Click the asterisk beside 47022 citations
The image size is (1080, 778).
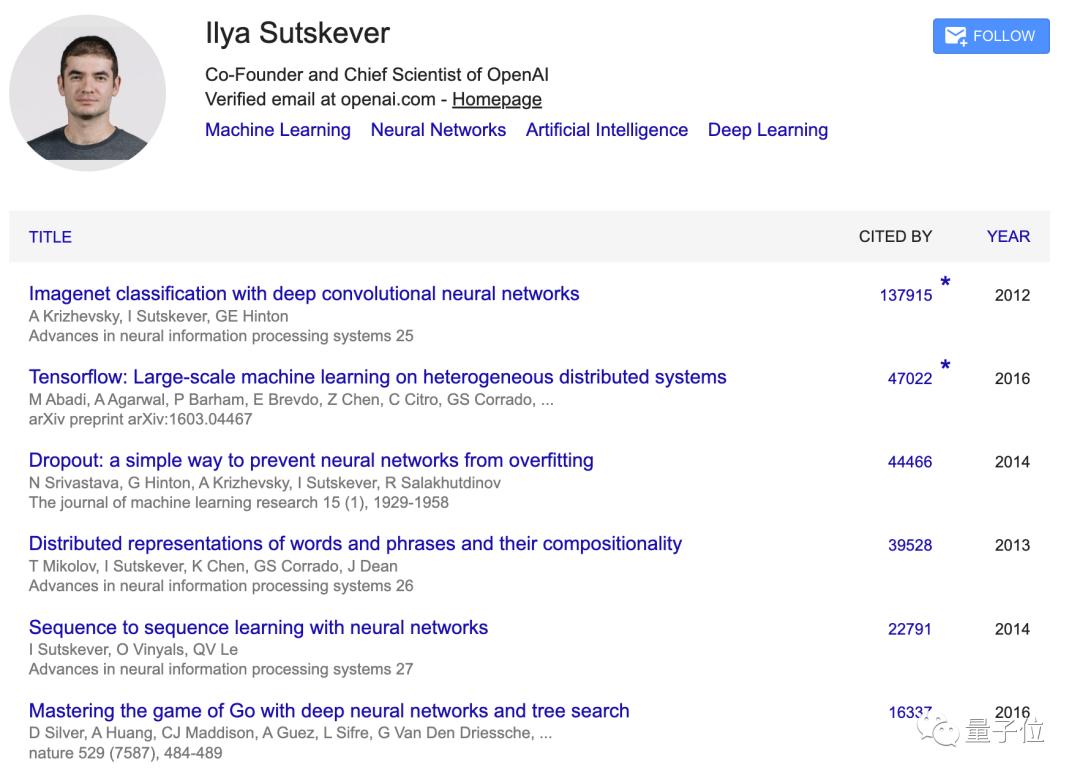(x=946, y=365)
